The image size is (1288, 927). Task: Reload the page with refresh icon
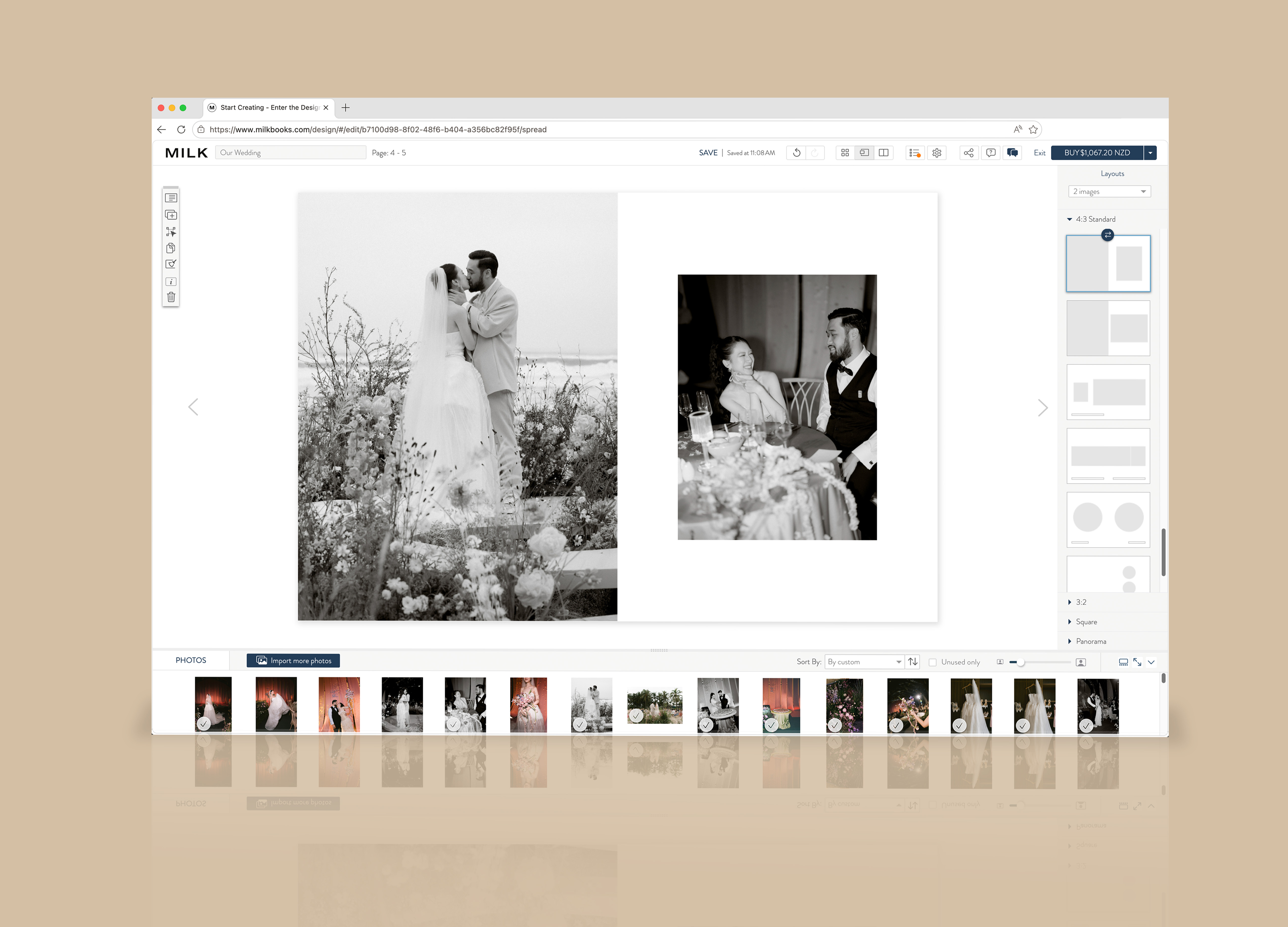[181, 130]
